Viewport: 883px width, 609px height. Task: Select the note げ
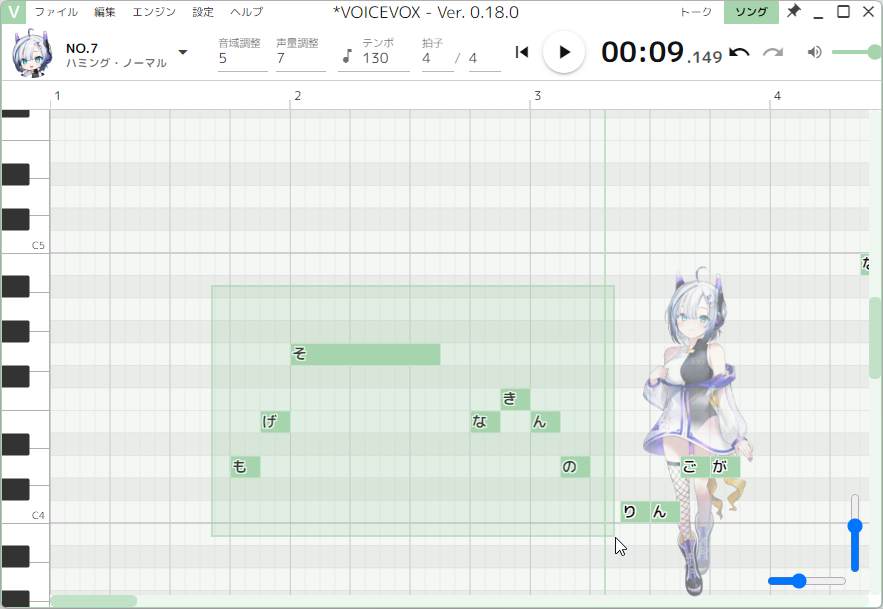point(275,421)
